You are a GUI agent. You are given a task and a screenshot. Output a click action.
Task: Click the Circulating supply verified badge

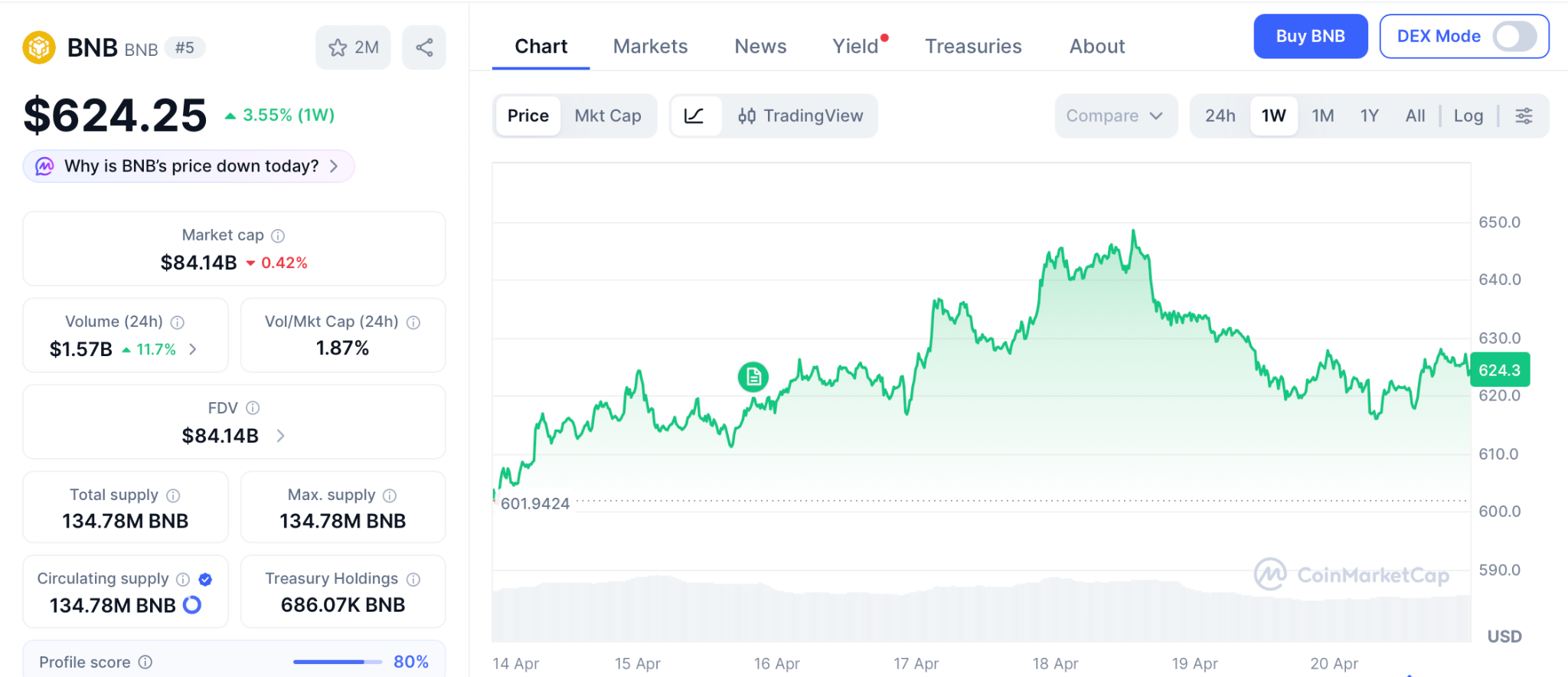[x=205, y=580]
